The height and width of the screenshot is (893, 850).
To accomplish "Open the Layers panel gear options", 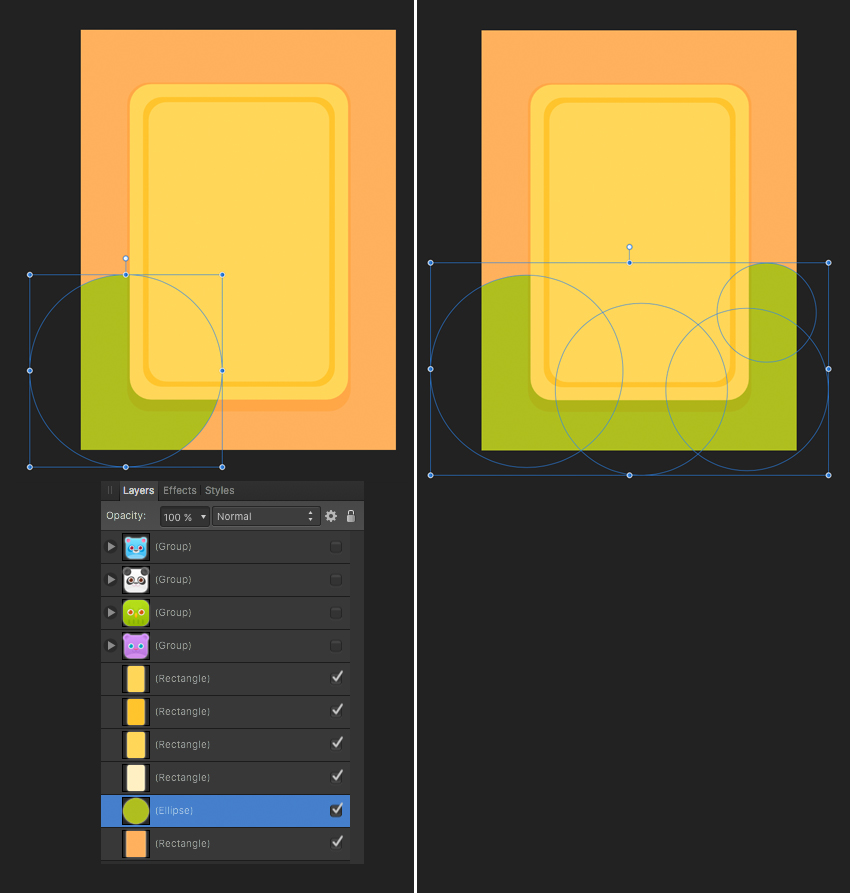I will pyautogui.click(x=331, y=516).
